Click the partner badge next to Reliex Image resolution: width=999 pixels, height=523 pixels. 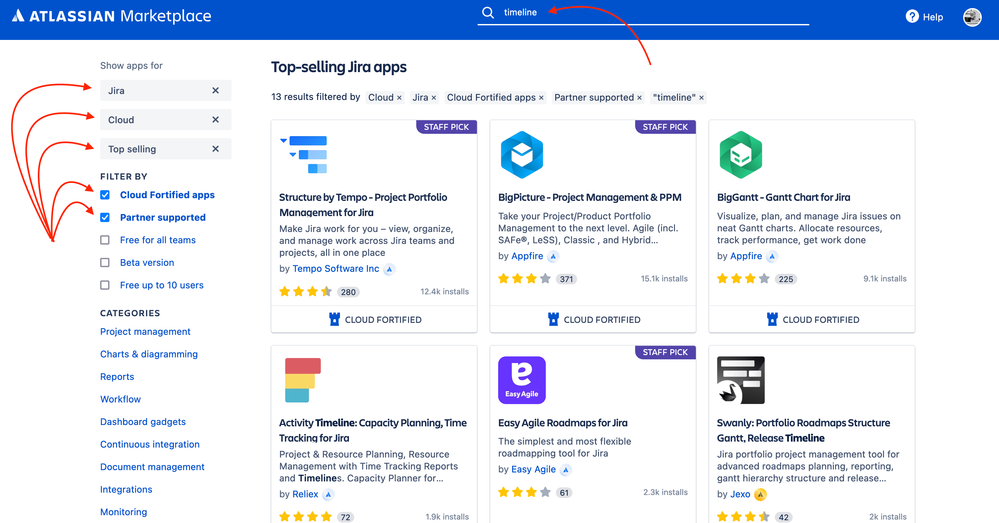(328, 495)
